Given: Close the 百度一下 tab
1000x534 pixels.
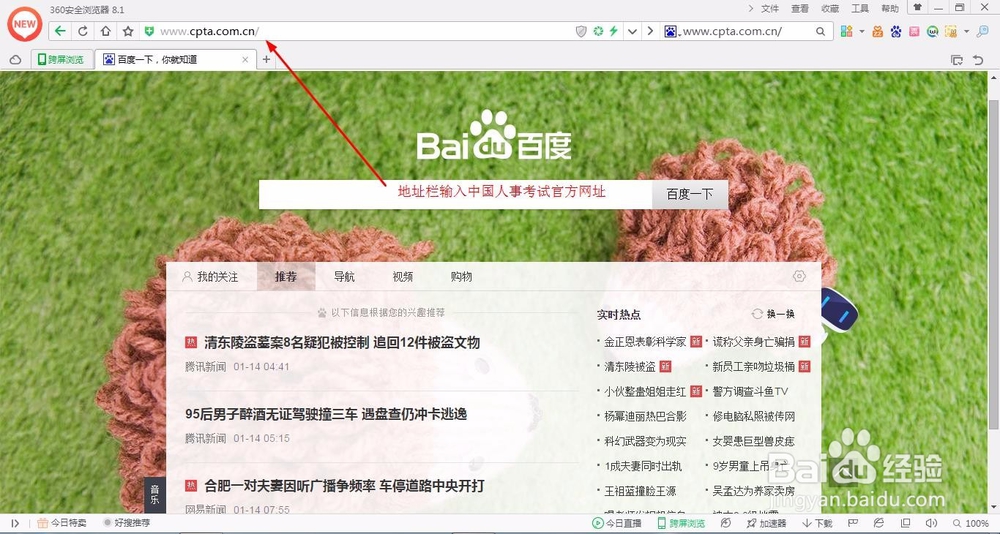Looking at the screenshot, I should coord(246,59).
